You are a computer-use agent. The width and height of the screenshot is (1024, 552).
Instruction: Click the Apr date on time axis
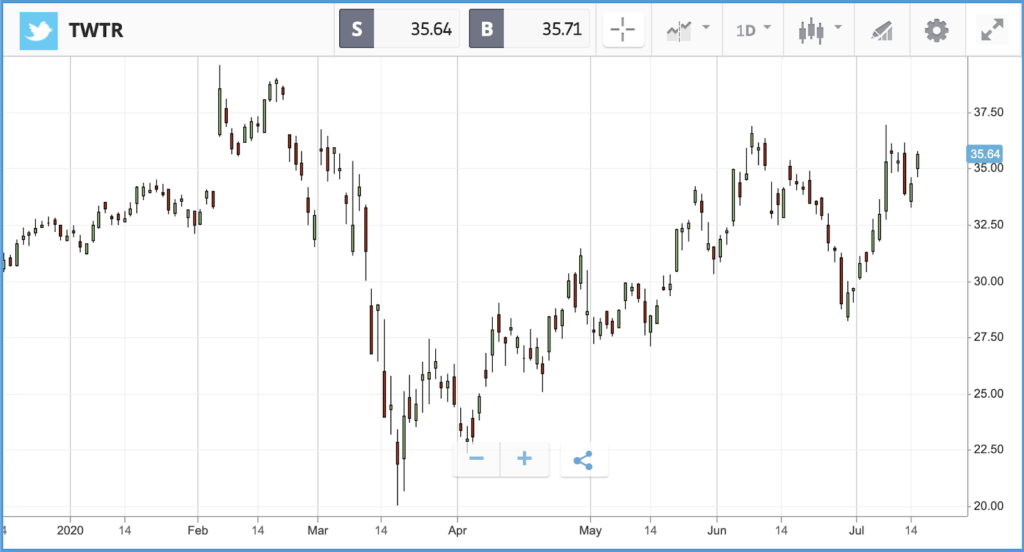tap(457, 530)
